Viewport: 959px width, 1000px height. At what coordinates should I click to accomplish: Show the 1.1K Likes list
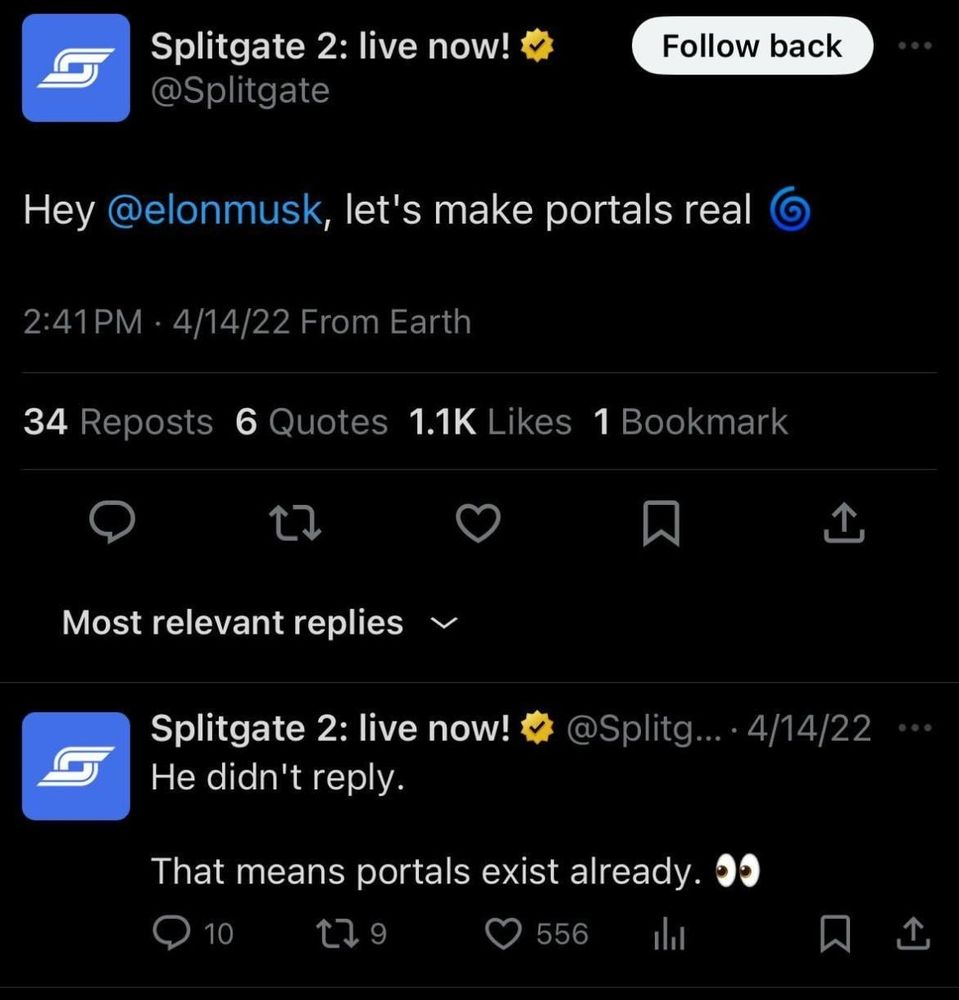pyautogui.click(x=489, y=422)
